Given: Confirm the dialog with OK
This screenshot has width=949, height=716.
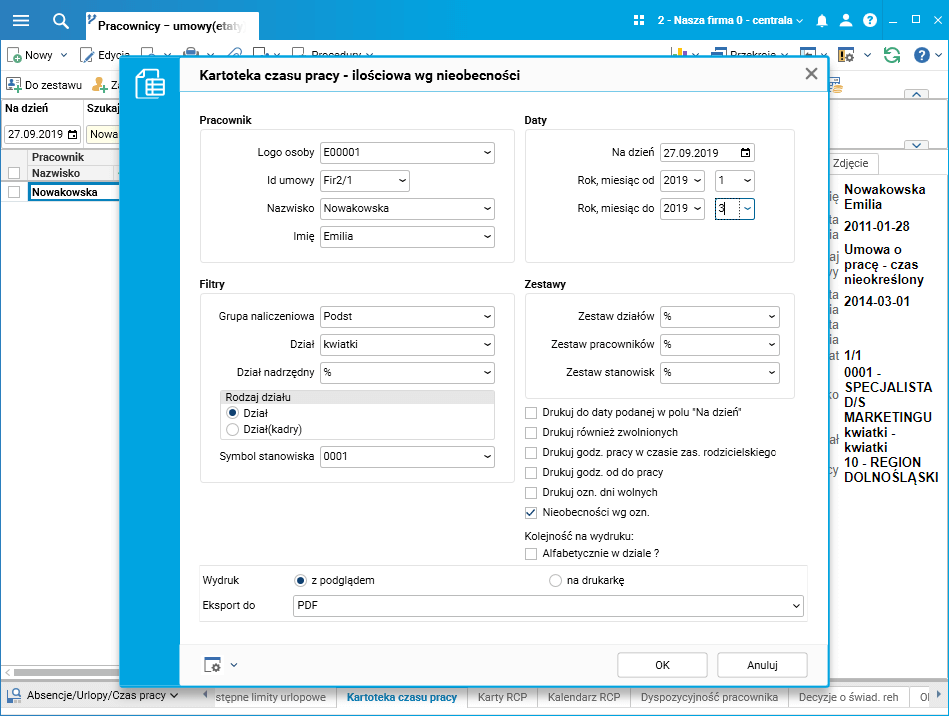Looking at the screenshot, I should point(662,665).
